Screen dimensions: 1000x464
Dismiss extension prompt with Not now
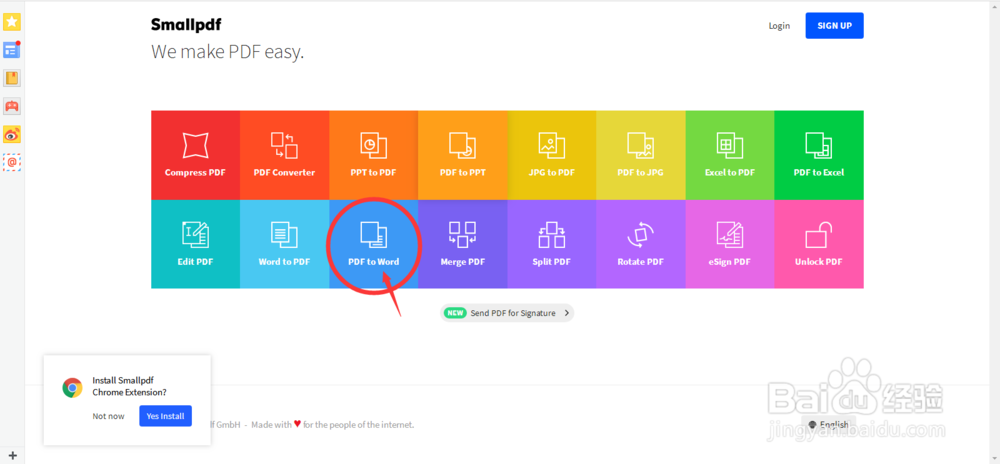tap(108, 416)
